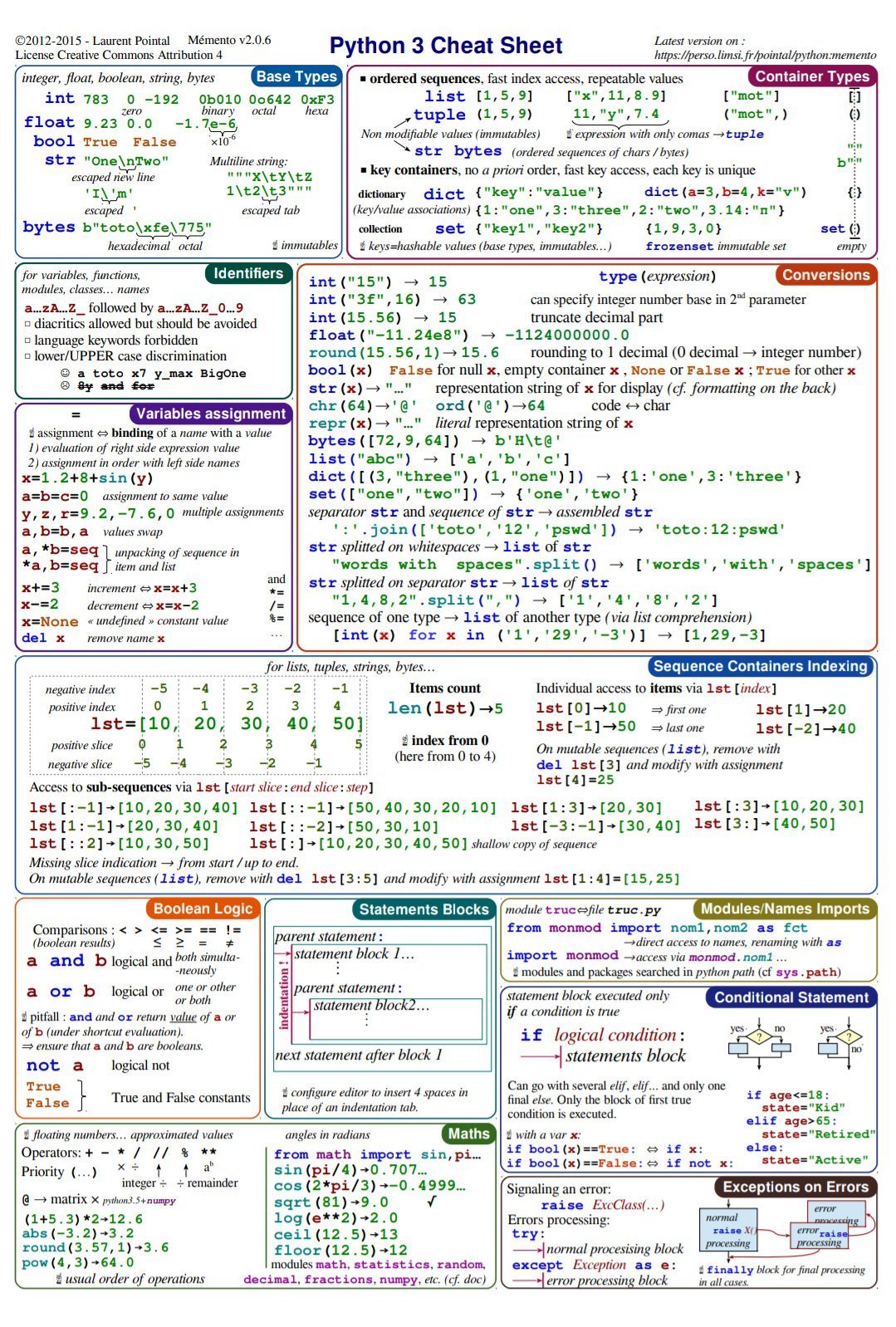Select the "Boolean Logic" section header

coord(203,908)
